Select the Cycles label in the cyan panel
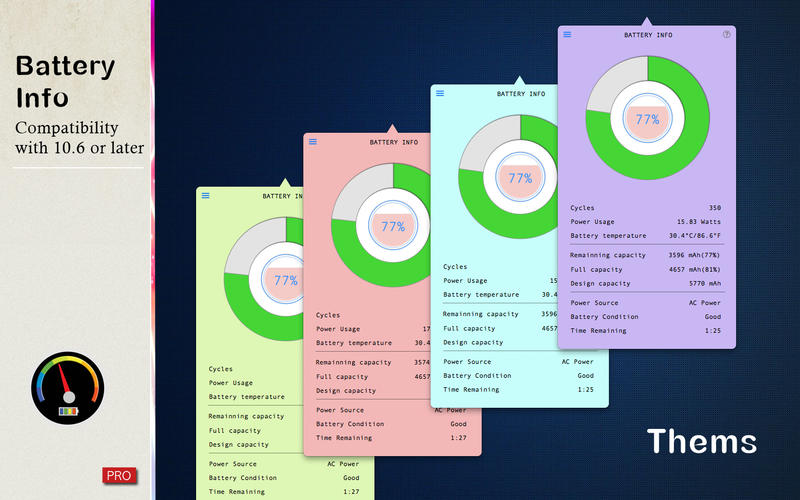The width and height of the screenshot is (800, 500). point(455,266)
